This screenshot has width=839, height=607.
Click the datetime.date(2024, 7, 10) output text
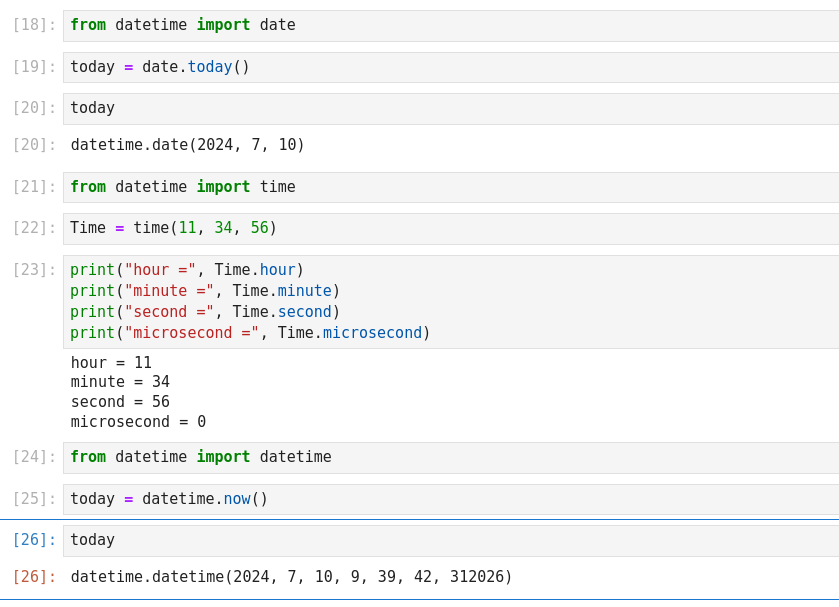pyautogui.click(x=188, y=145)
